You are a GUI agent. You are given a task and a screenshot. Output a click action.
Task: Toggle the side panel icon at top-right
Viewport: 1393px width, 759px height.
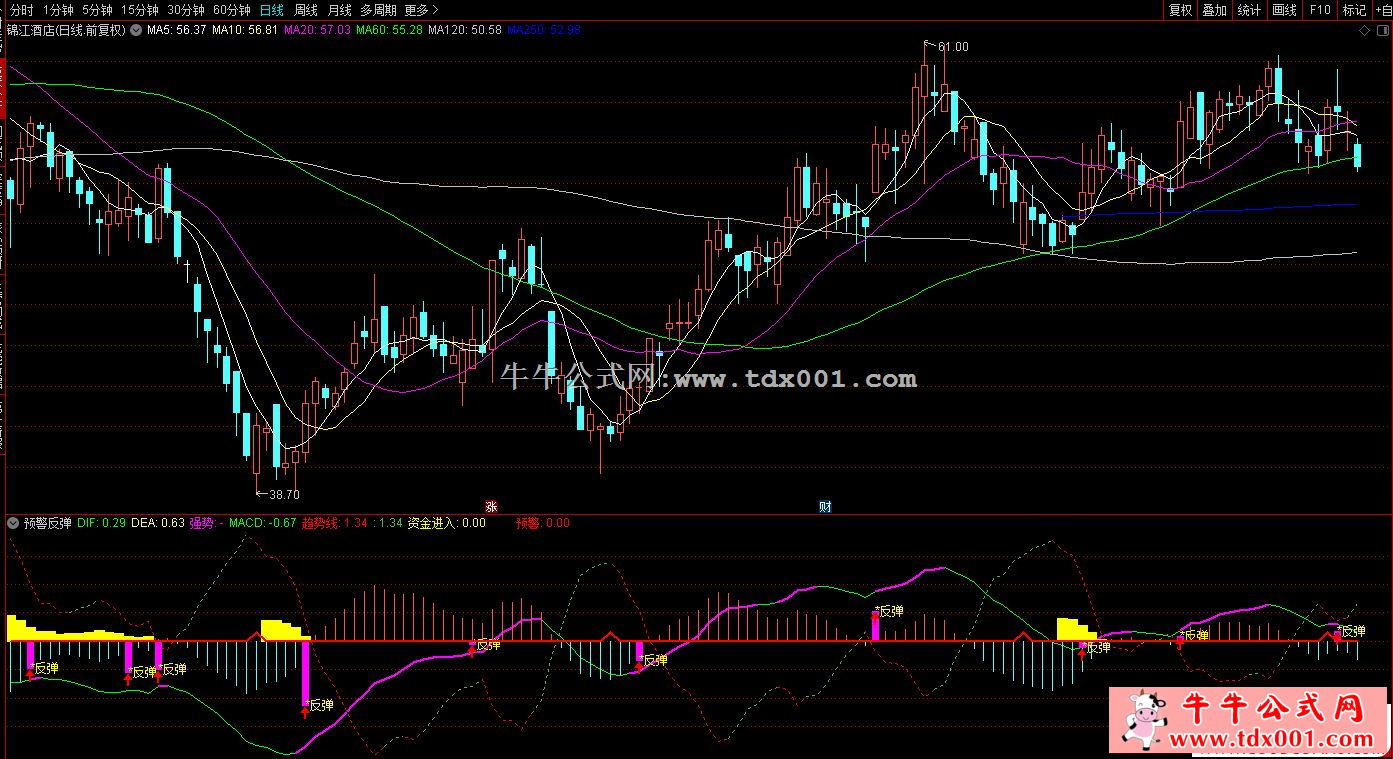click(1381, 30)
